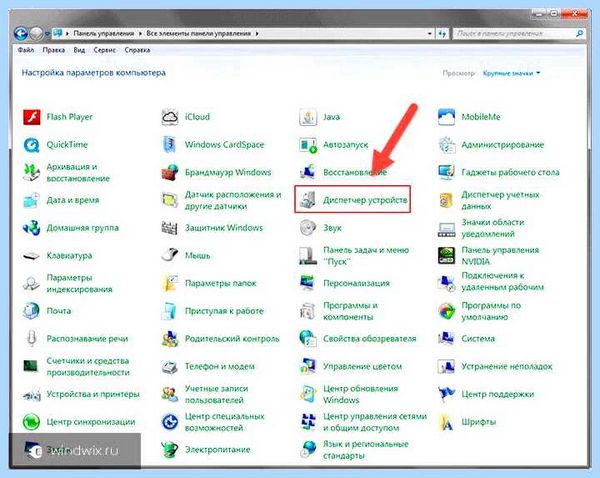Open the Язык и региональные стандарты link
Viewport: 600px width, 478px height.
pos(366,449)
